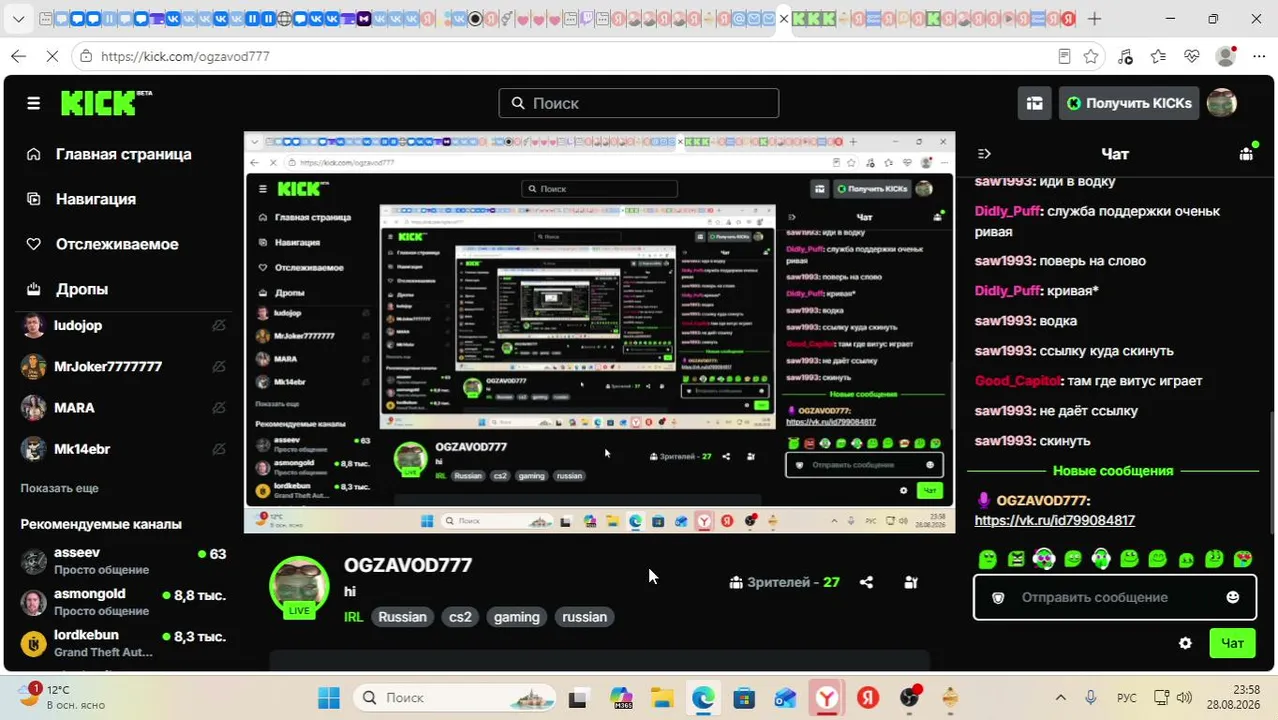The image size is (1278, 720).
Task: Open the vk.ru/id799084817 link in chat
Action: tap(1054, 520)
